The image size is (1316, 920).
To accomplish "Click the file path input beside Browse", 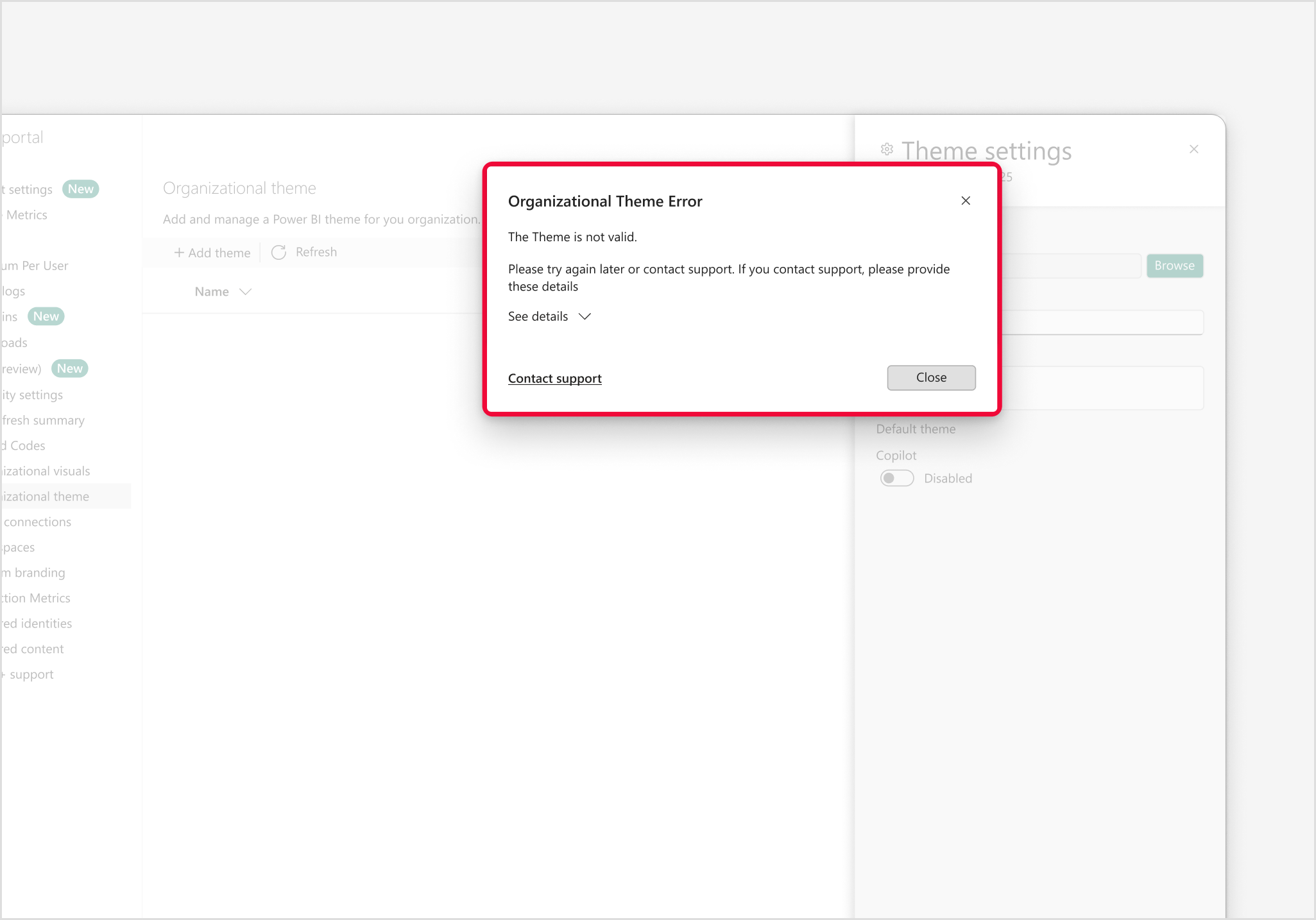I will point(1070,266).
